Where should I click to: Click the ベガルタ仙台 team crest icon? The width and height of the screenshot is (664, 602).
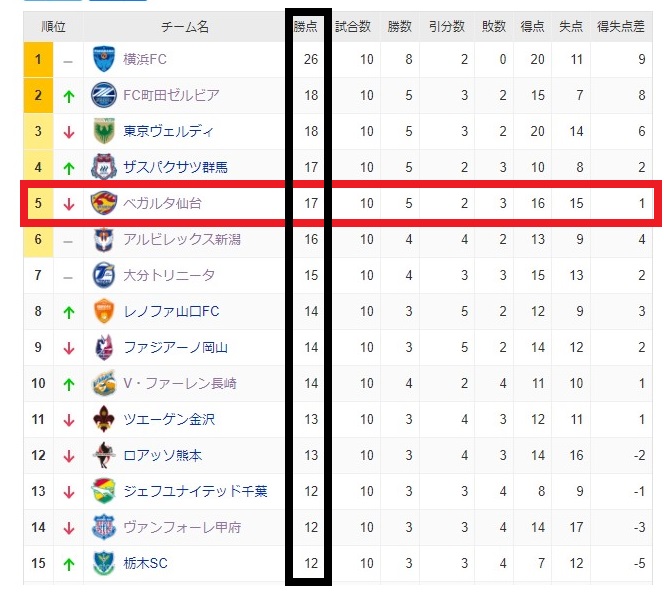pos(104,204)
